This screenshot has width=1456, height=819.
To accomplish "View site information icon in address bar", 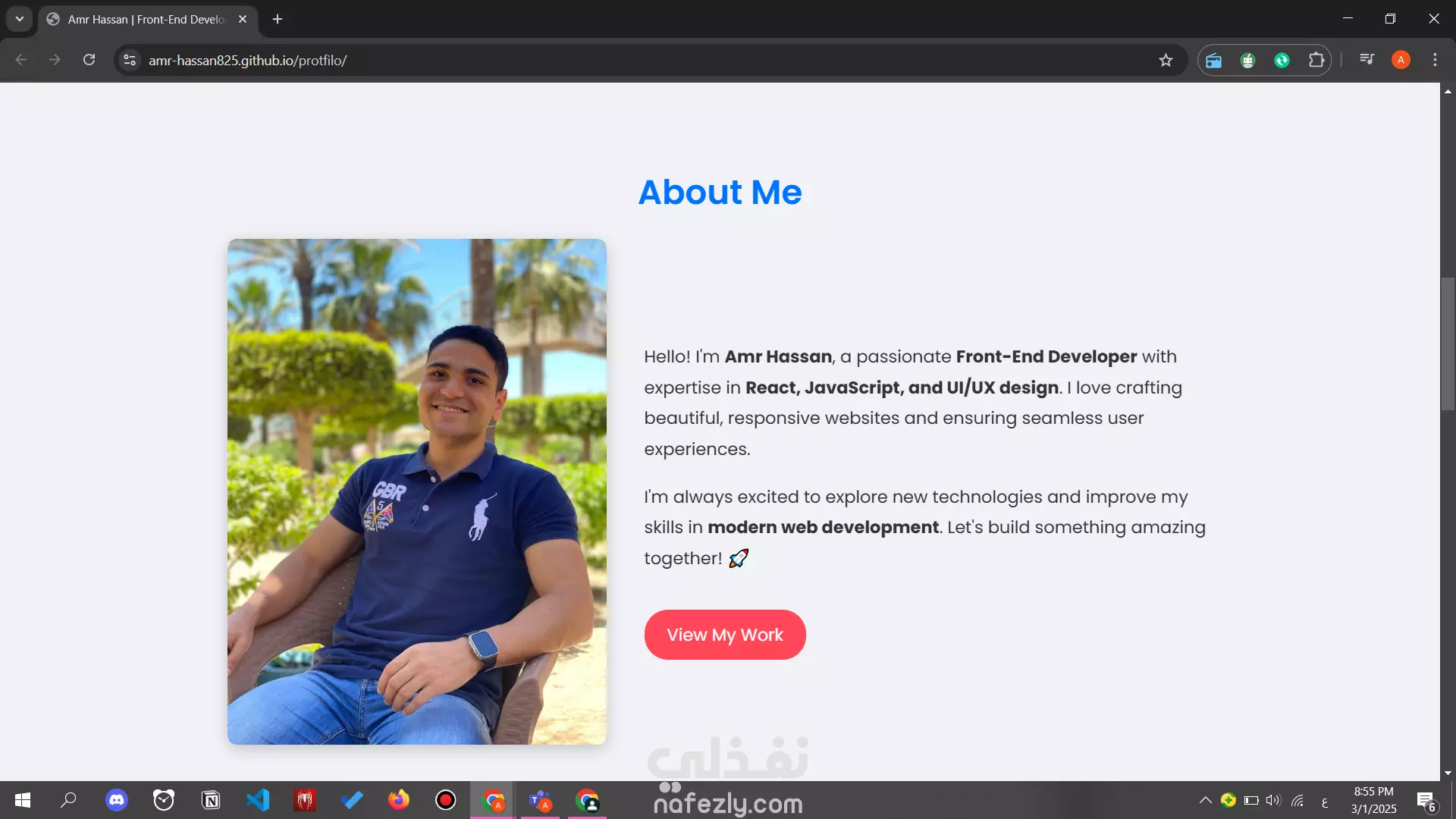I will point(130,60).
